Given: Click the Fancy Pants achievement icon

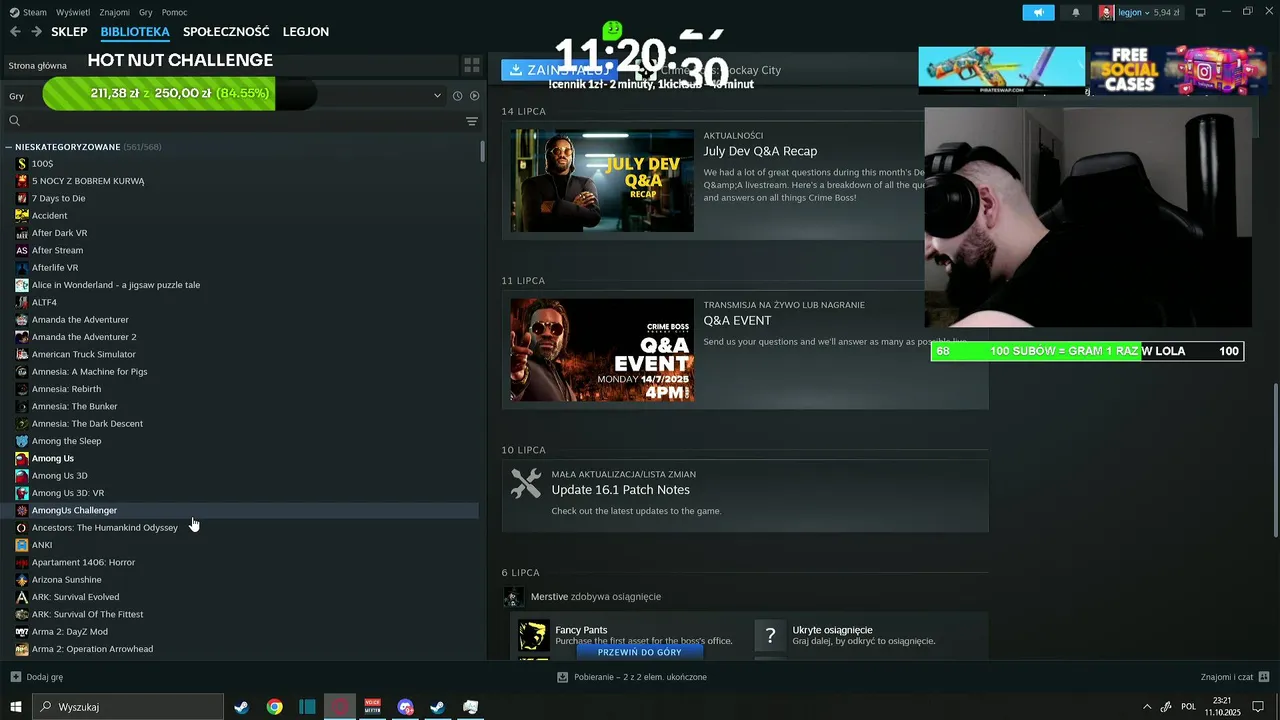Looking at the screenshot, I should [533, 636].
